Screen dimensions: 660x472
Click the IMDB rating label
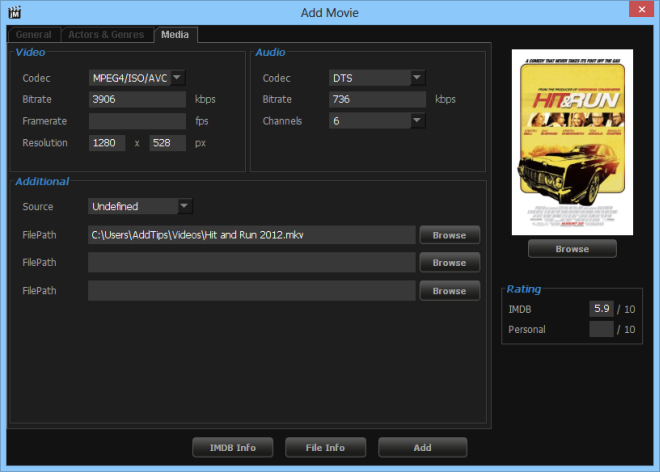[x=520, y=309]
